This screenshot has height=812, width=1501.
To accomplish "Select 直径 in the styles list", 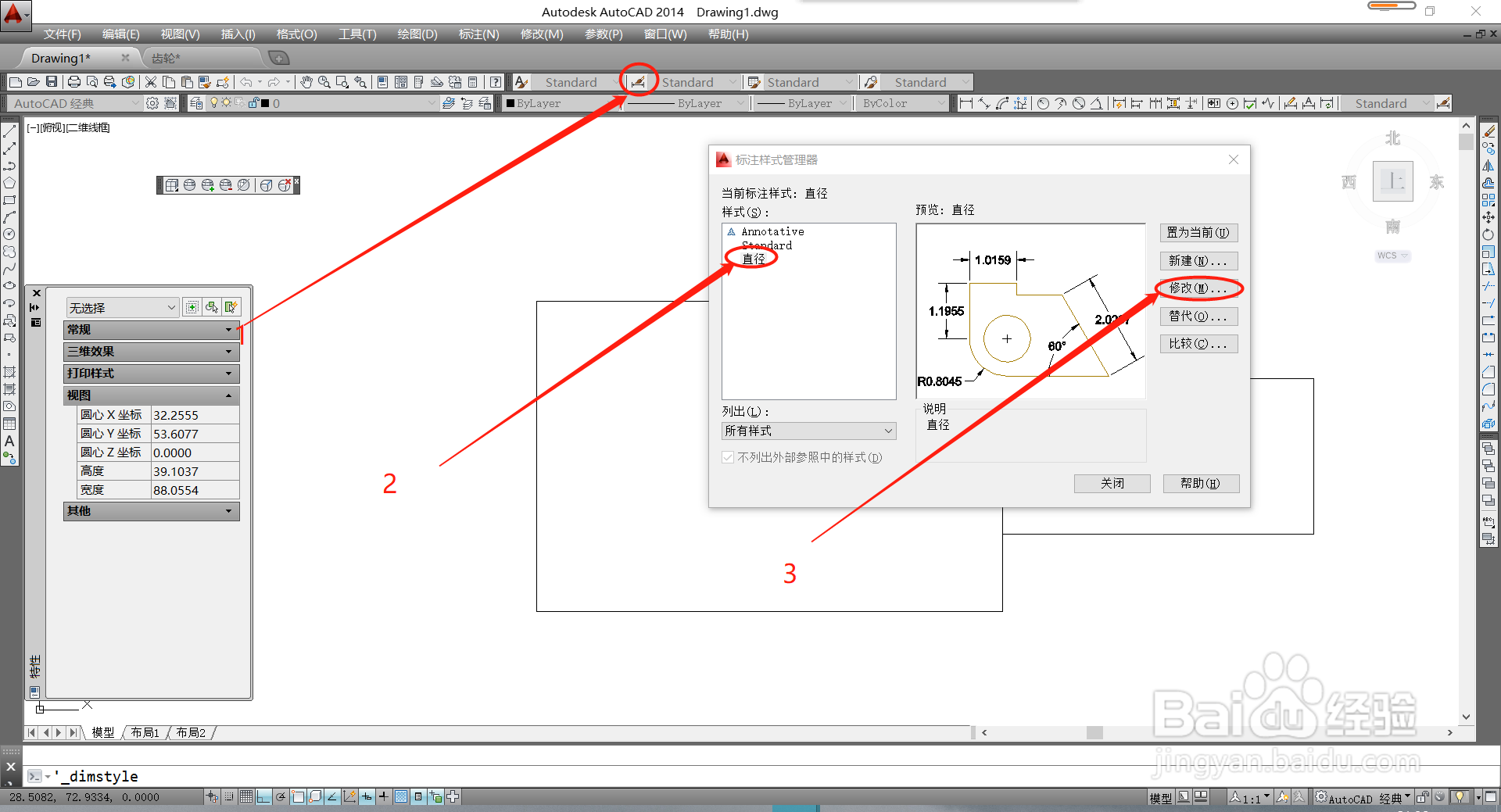I will [754, 259].
